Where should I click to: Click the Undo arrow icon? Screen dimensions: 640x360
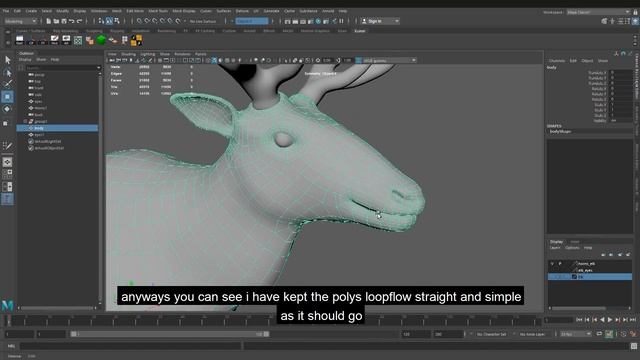pyautogui.click(x=72, y=21)
